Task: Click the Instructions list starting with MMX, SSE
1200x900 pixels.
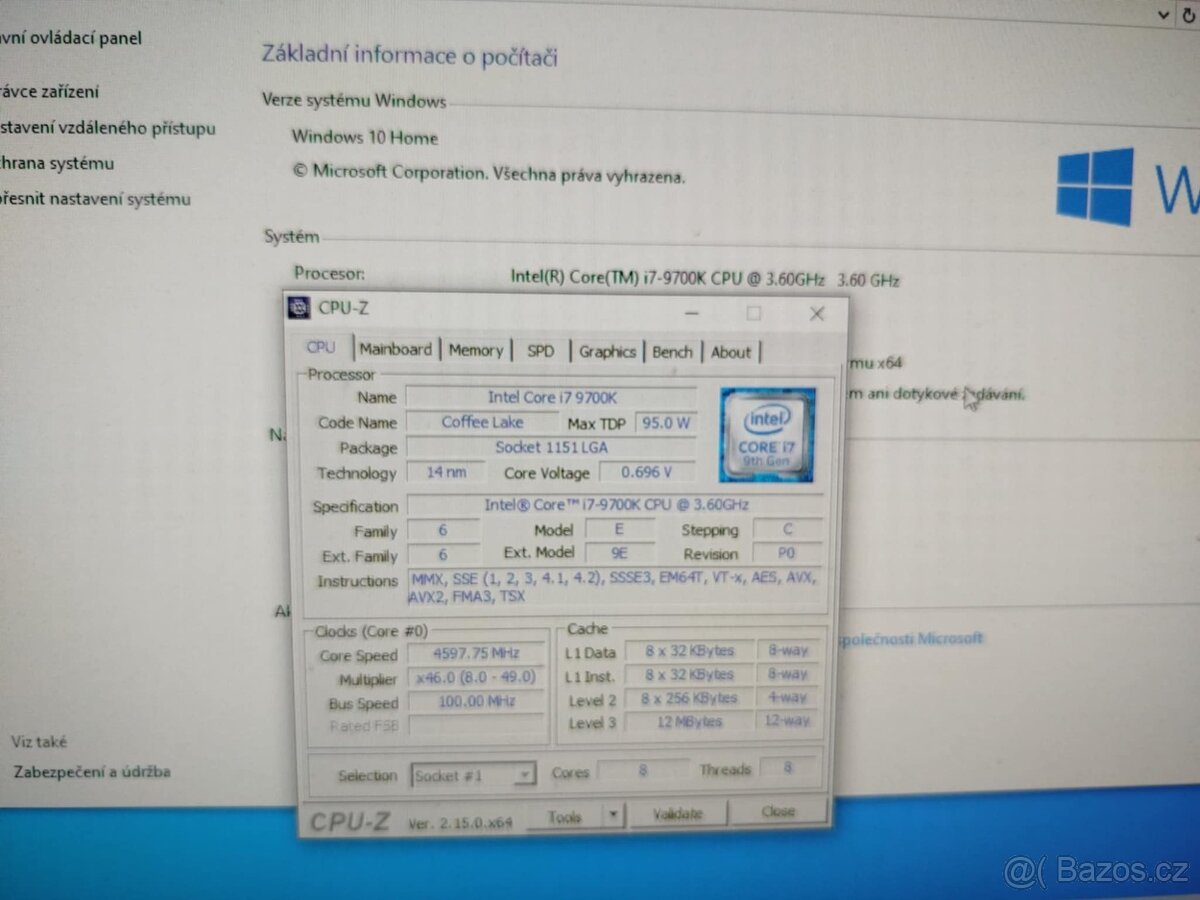Action: pos(615,587)
